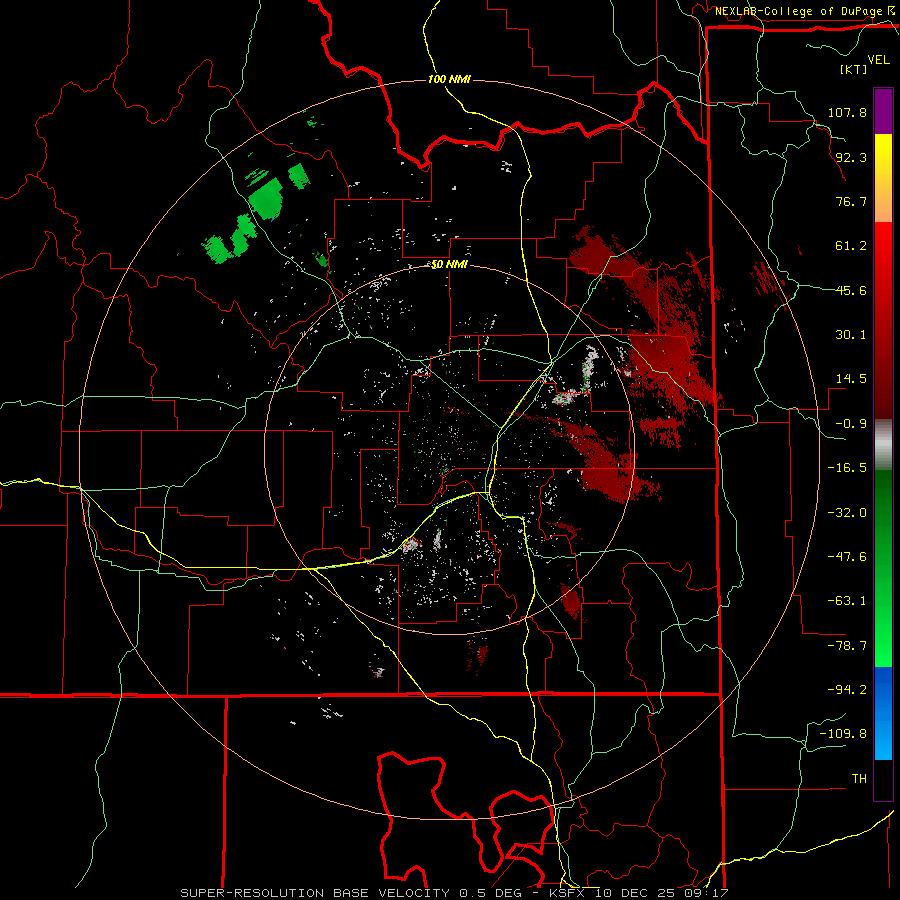Select the 30.1 legend value

coord(851,335)
